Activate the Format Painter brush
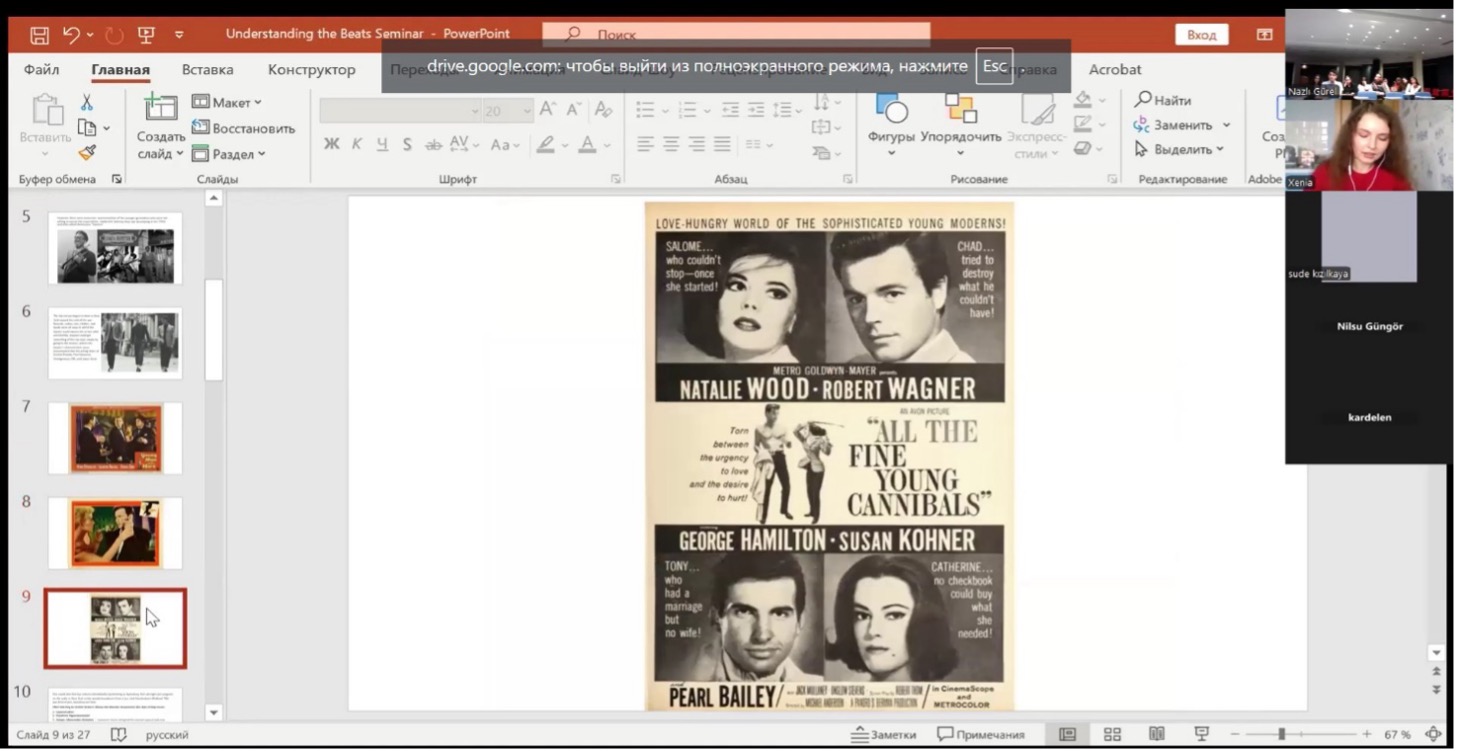This screenshot has width=1457, height=751. 87,153
